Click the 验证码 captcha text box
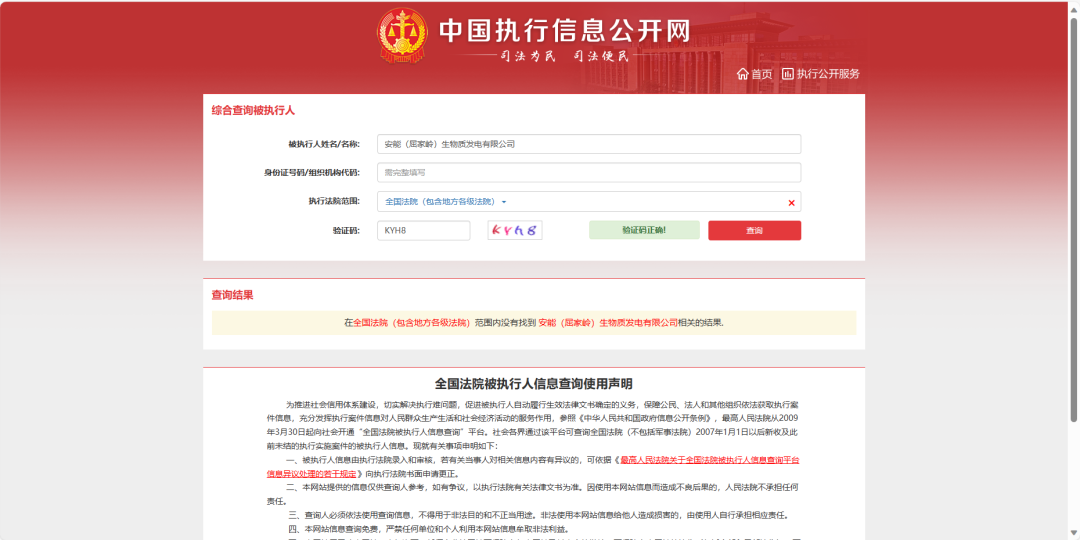The height and width of the screenshot is (540, 1080). point(423,231)
